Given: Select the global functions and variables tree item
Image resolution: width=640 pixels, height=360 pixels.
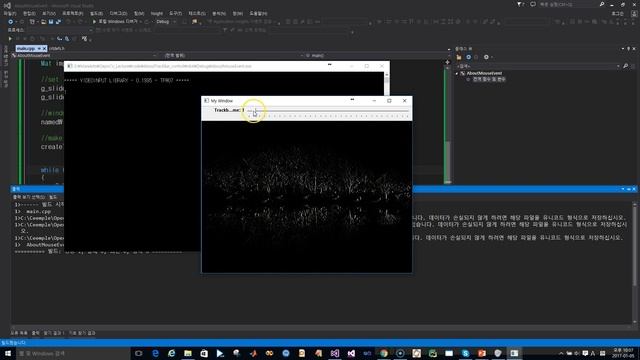Looking at the screenshot, I should pos(489,79).
